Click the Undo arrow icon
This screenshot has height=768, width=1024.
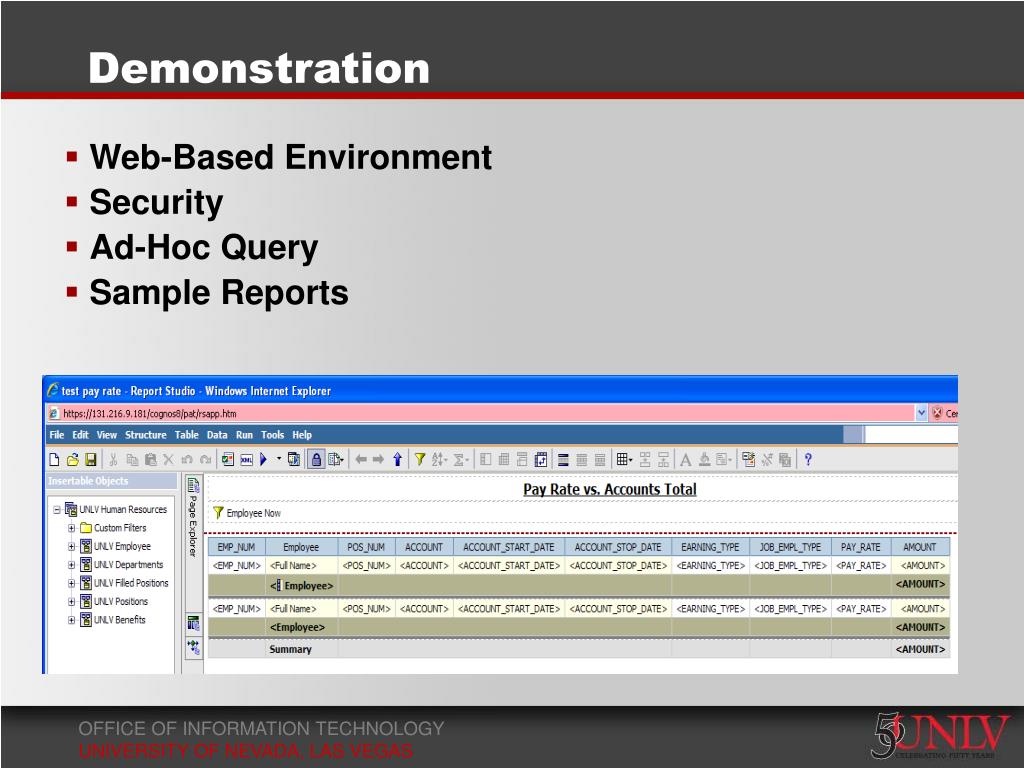pyautogui.click(x=187, y=460)
